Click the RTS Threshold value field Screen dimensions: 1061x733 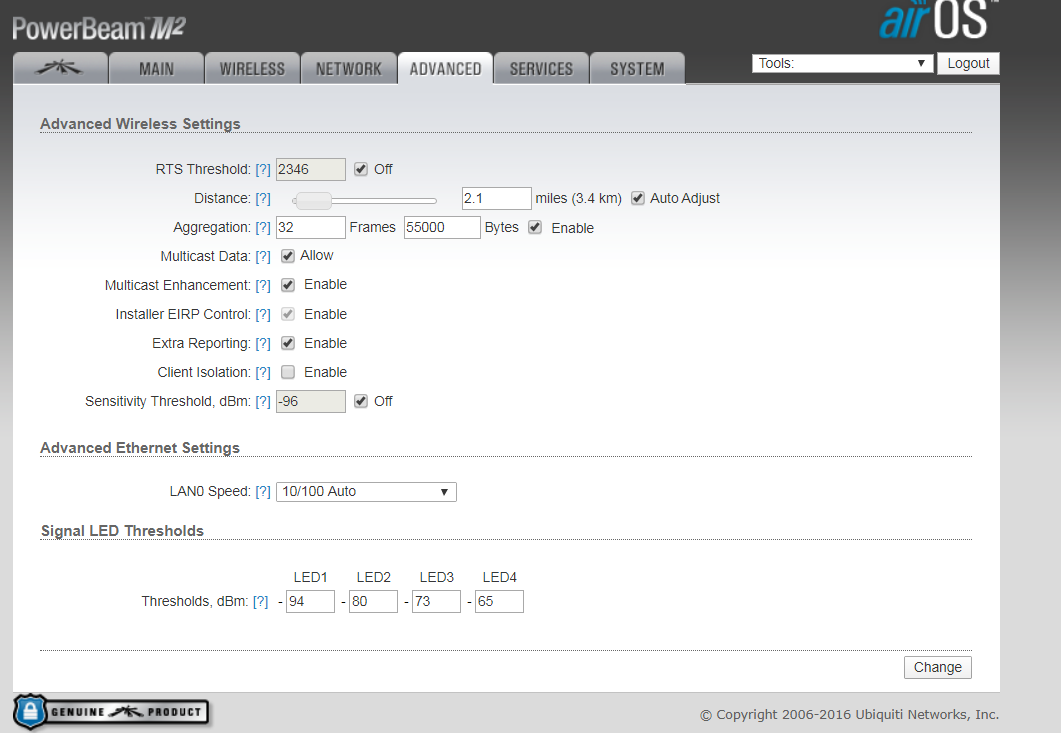tap(311, 169)
